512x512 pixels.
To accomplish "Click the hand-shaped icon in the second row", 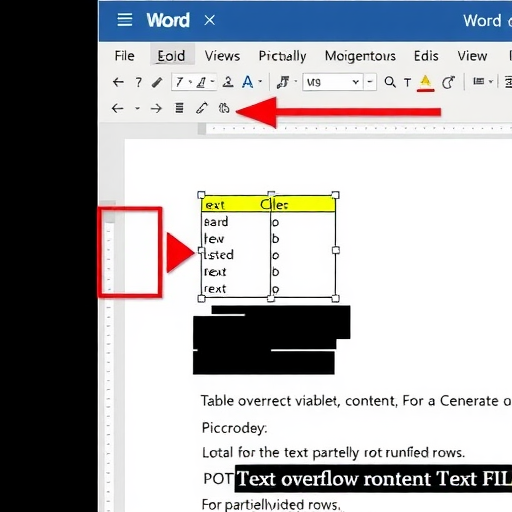I will (224, 108).
